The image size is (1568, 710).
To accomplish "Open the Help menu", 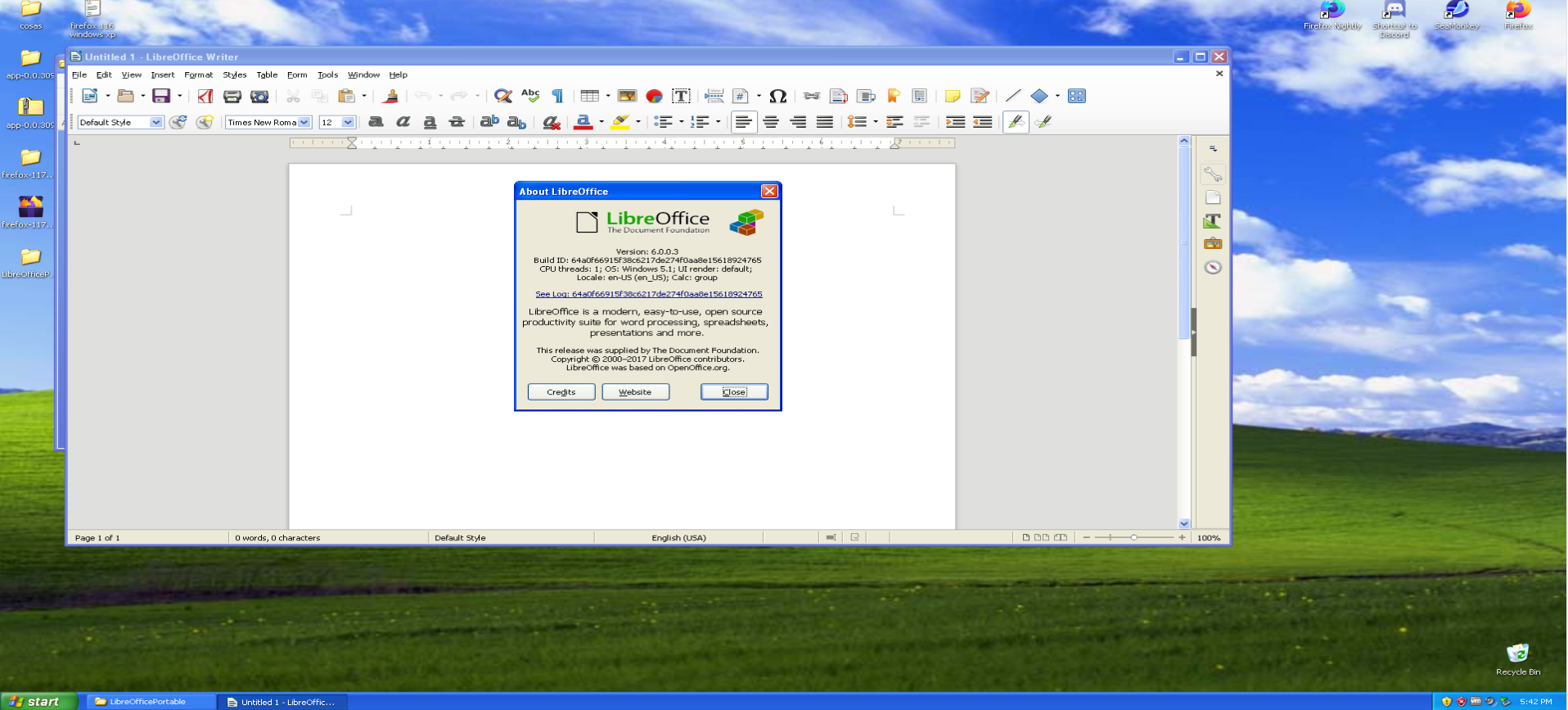I will [x=398, y=75].
